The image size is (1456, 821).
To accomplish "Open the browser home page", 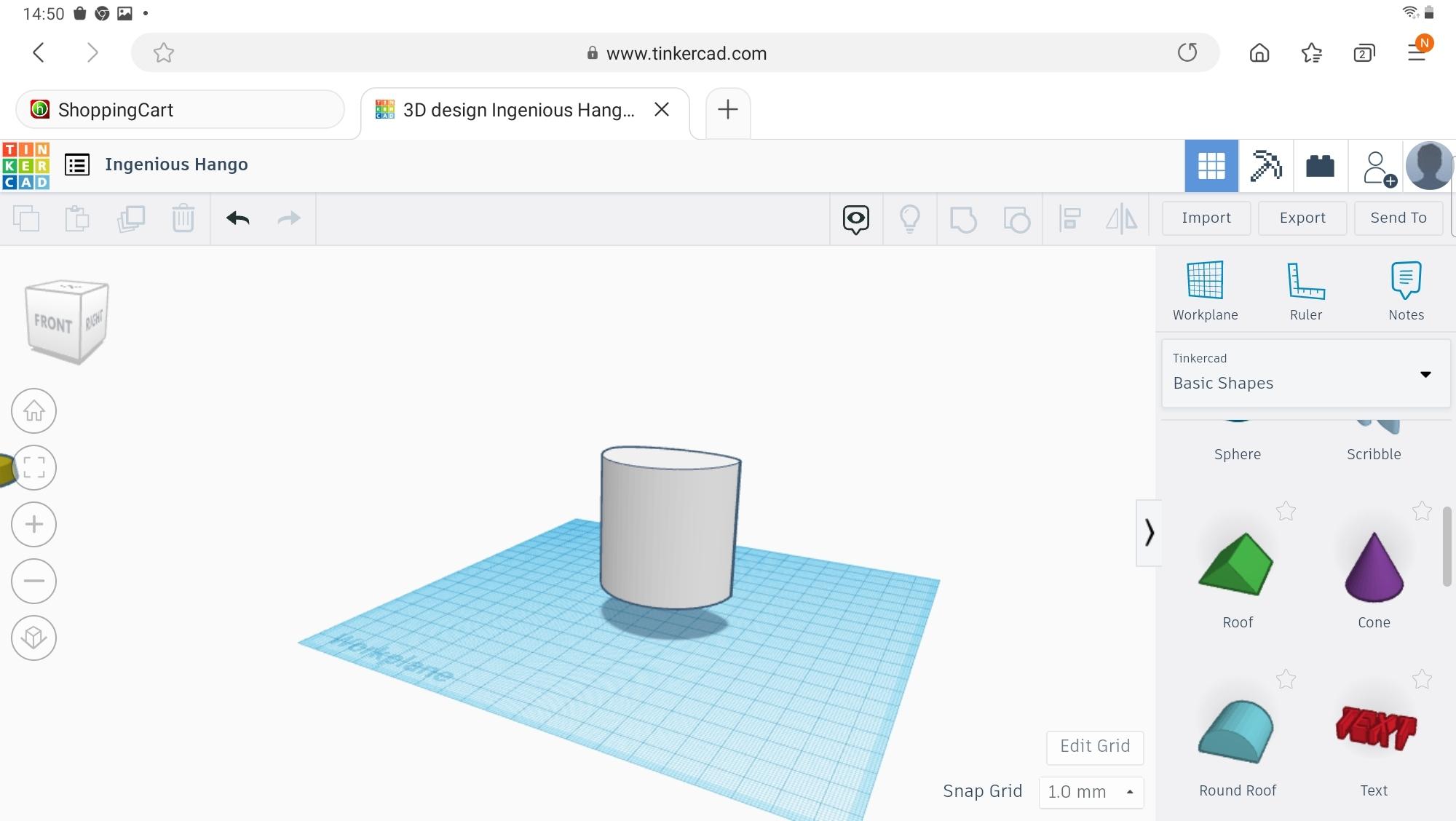I will 1259,52.
